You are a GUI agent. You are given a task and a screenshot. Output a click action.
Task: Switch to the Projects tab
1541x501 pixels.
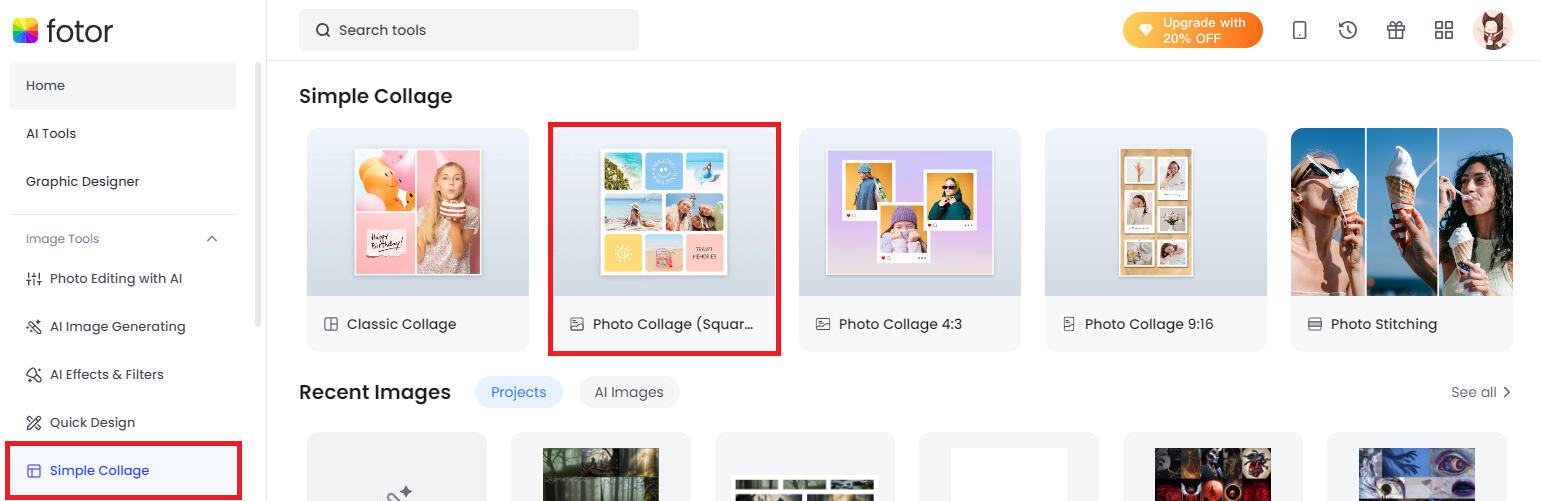(x=518, y=392)
